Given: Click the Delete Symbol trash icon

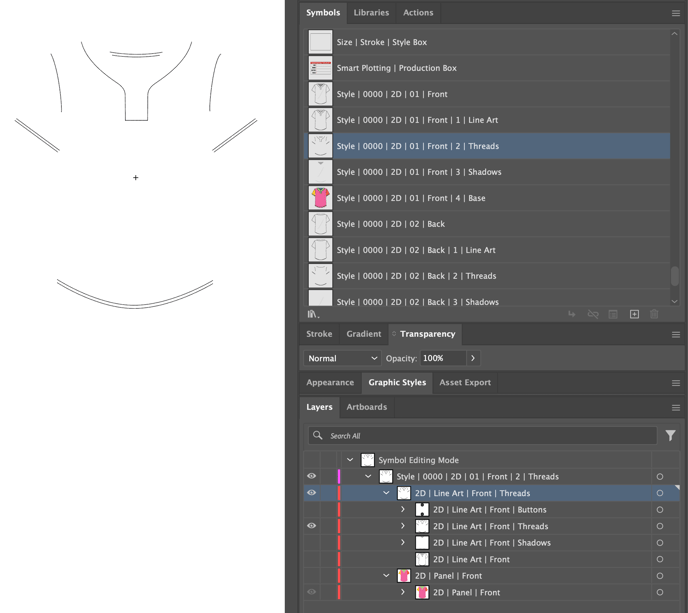Looking at the screenshot, I should [654, 314].
